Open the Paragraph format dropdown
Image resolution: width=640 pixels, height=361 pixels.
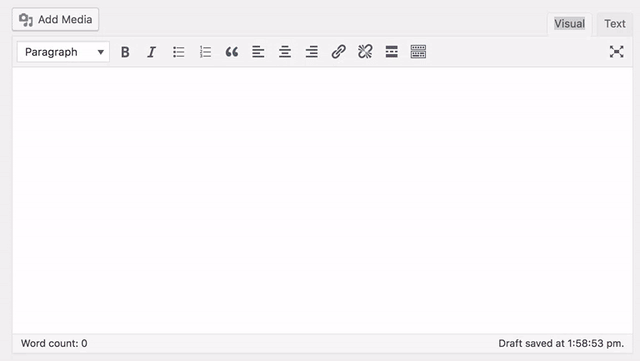pos(63,52)
